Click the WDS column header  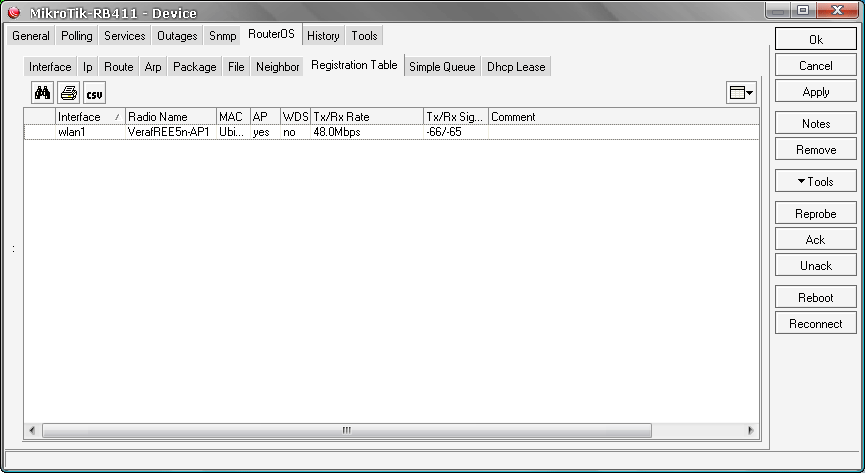point(296,116)
